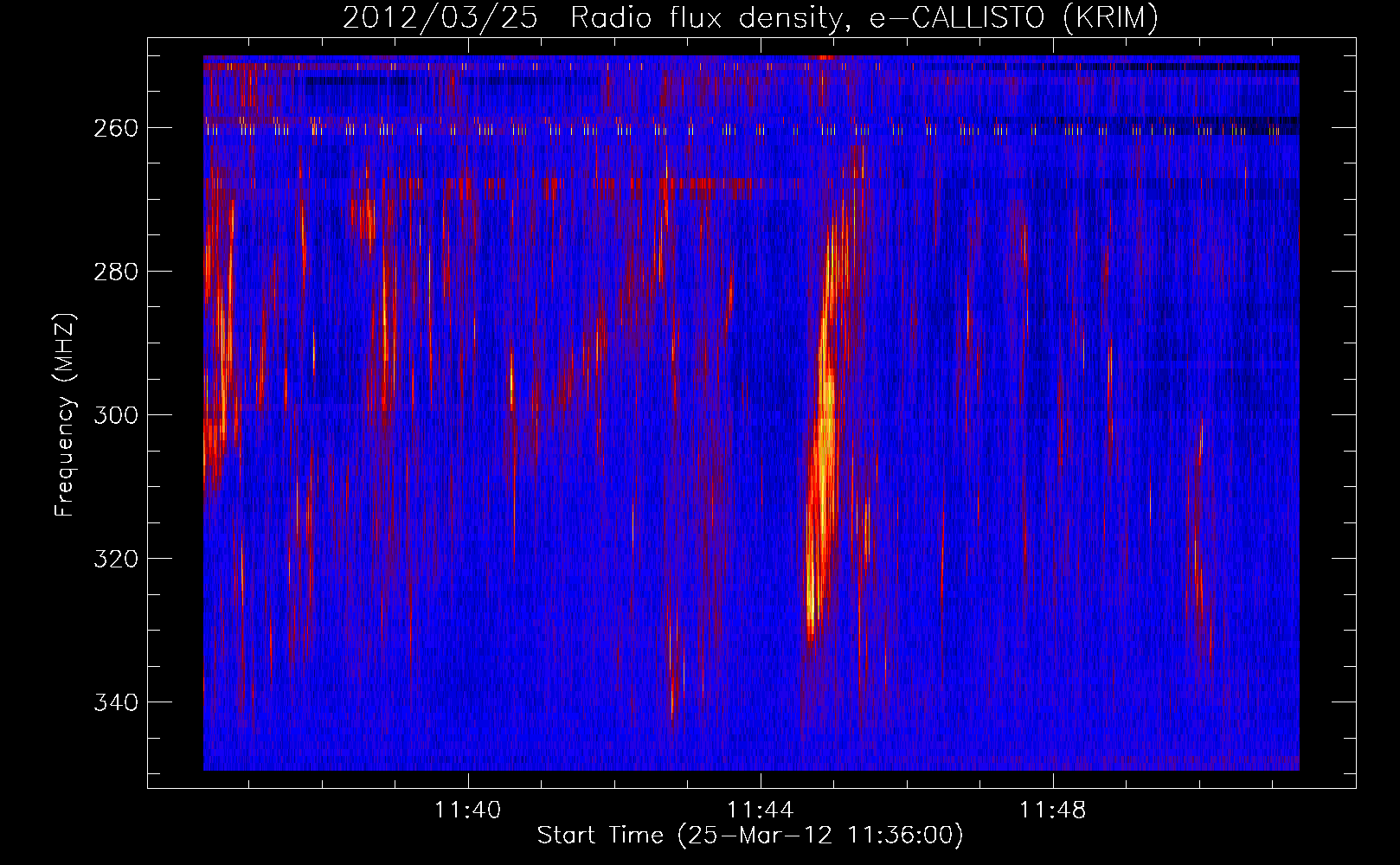Click the Frequency (MHZ) axis title

pos(66,414)
